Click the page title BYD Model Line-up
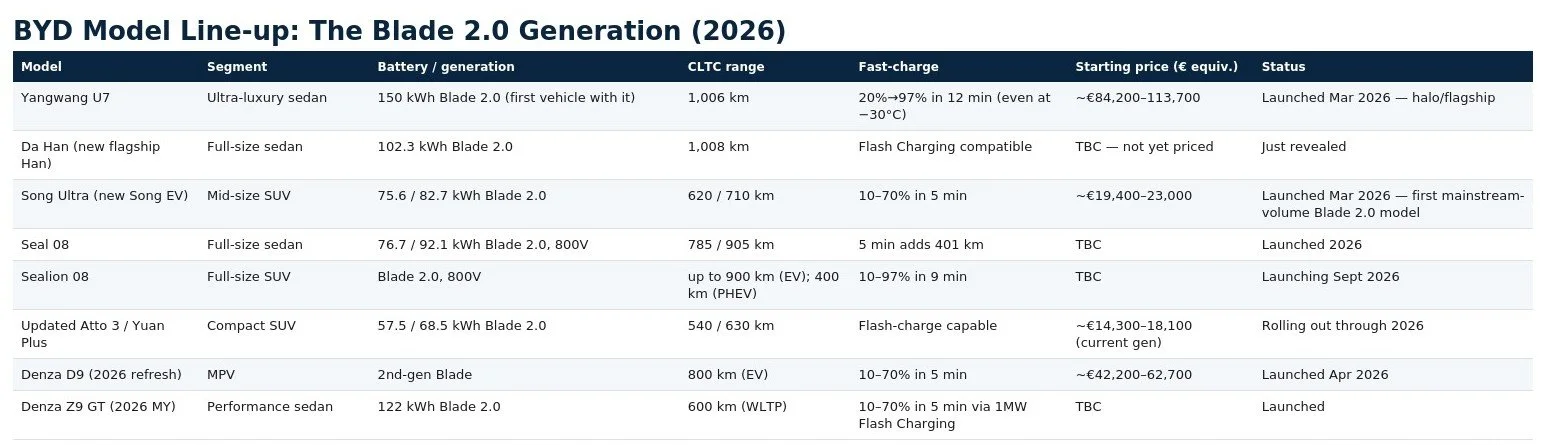1551x445 pixels. click(x=399, y=31)
